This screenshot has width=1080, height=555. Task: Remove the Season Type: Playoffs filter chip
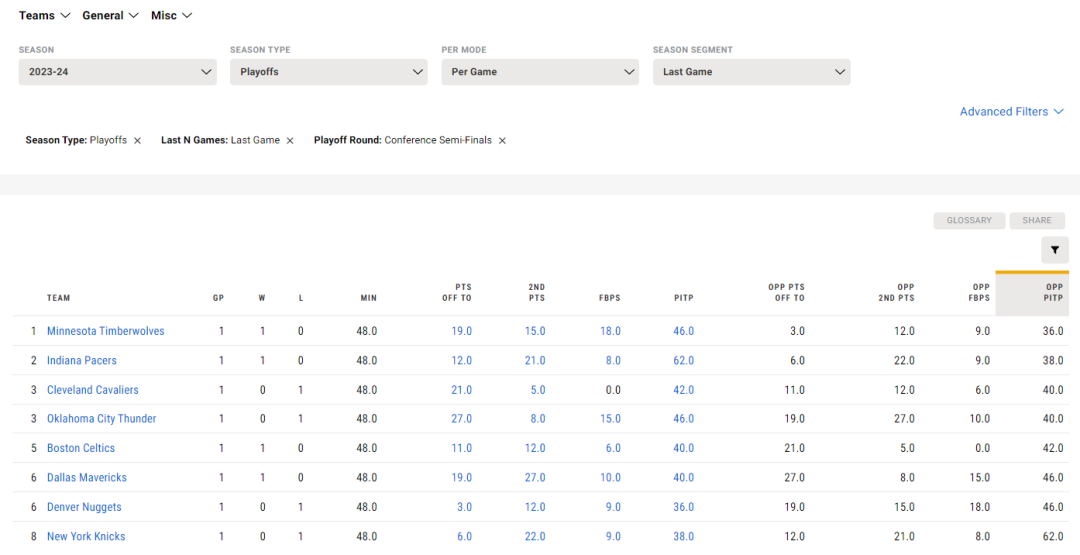[x=137, y=140]
